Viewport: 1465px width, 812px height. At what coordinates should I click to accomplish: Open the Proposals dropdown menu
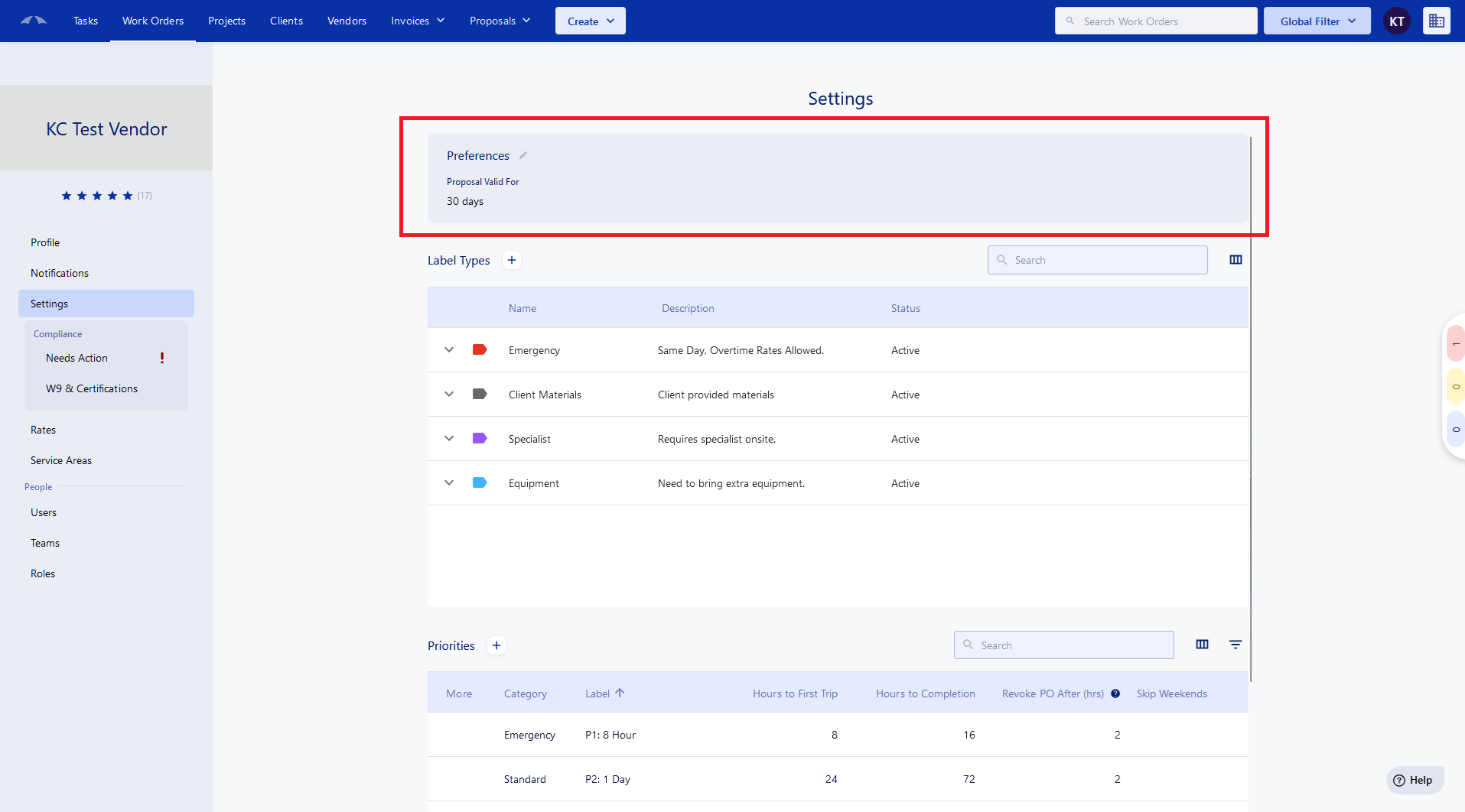[x=500, y=21]
